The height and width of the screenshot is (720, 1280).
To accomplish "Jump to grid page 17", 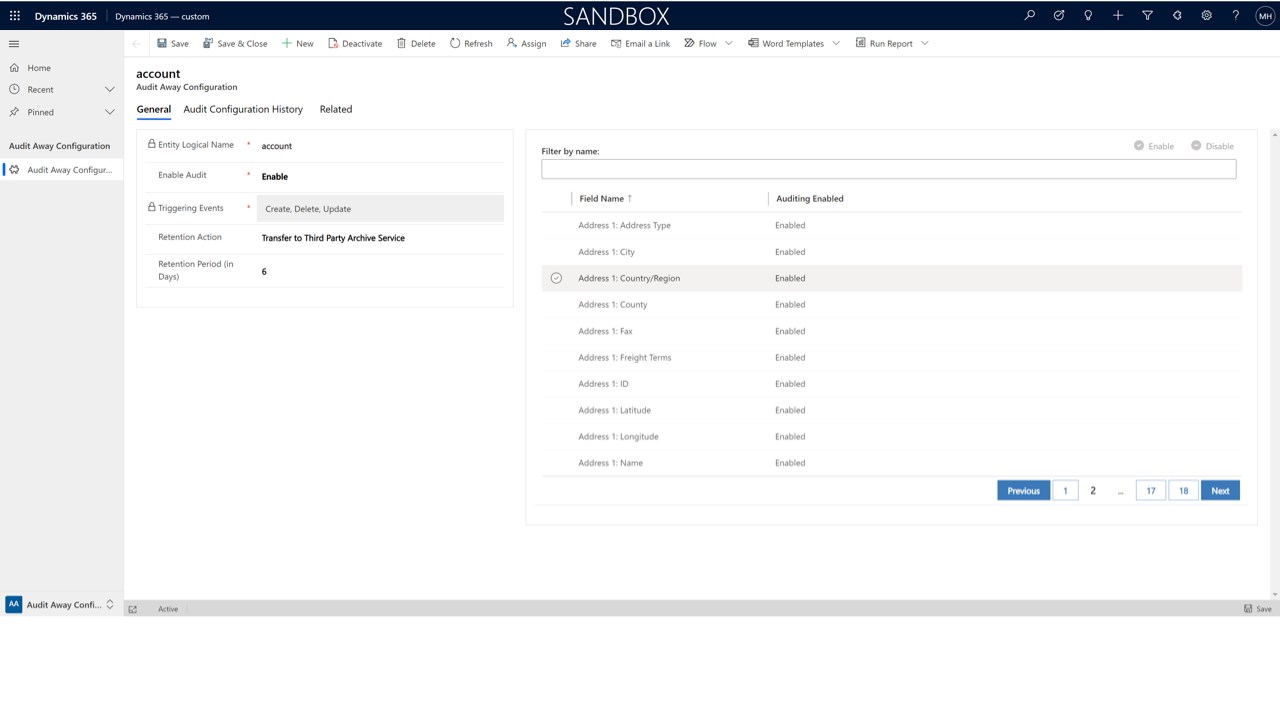I will click(x=1151, y=491).
